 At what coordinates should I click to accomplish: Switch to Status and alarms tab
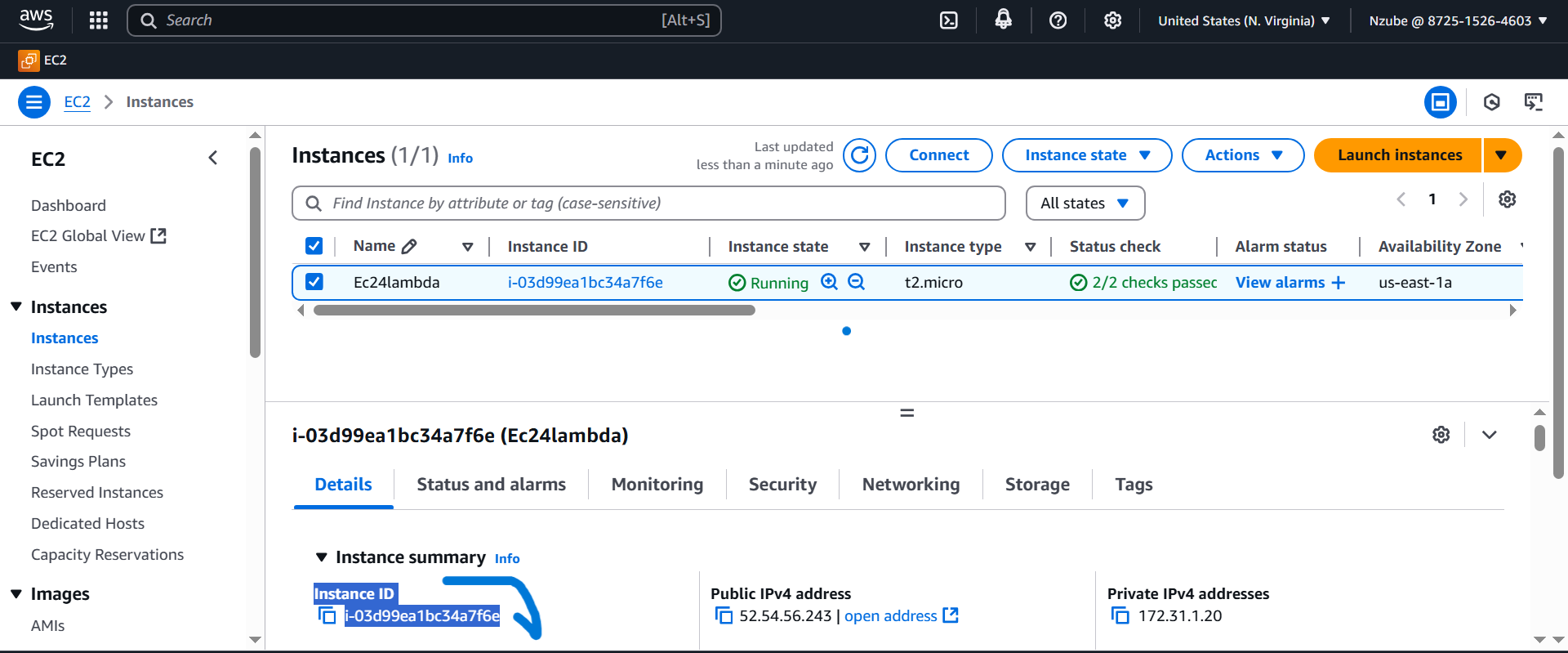click(x=492, y=485)
